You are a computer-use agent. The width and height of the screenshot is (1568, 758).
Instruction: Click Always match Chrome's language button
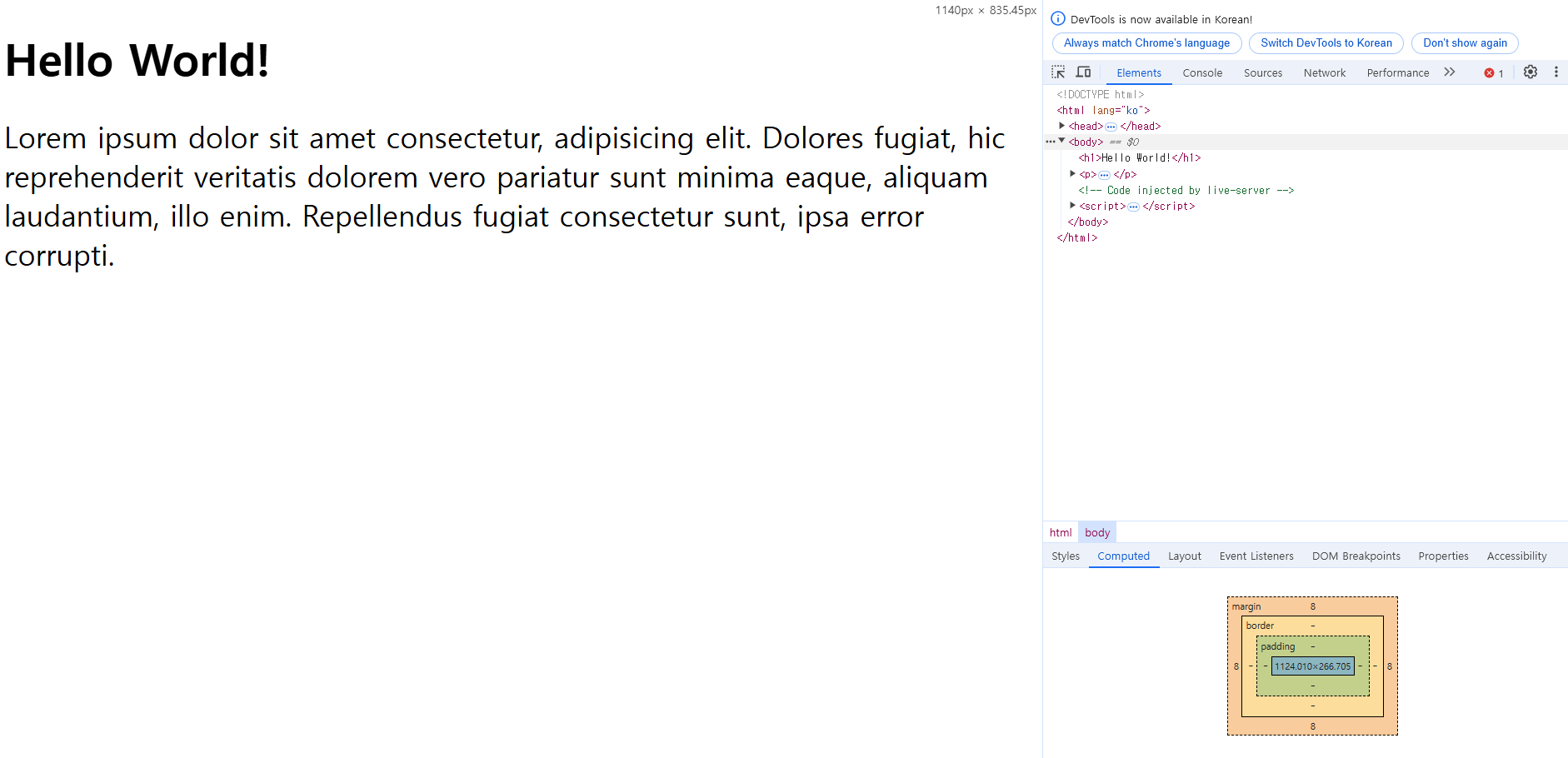[1146, 43]
